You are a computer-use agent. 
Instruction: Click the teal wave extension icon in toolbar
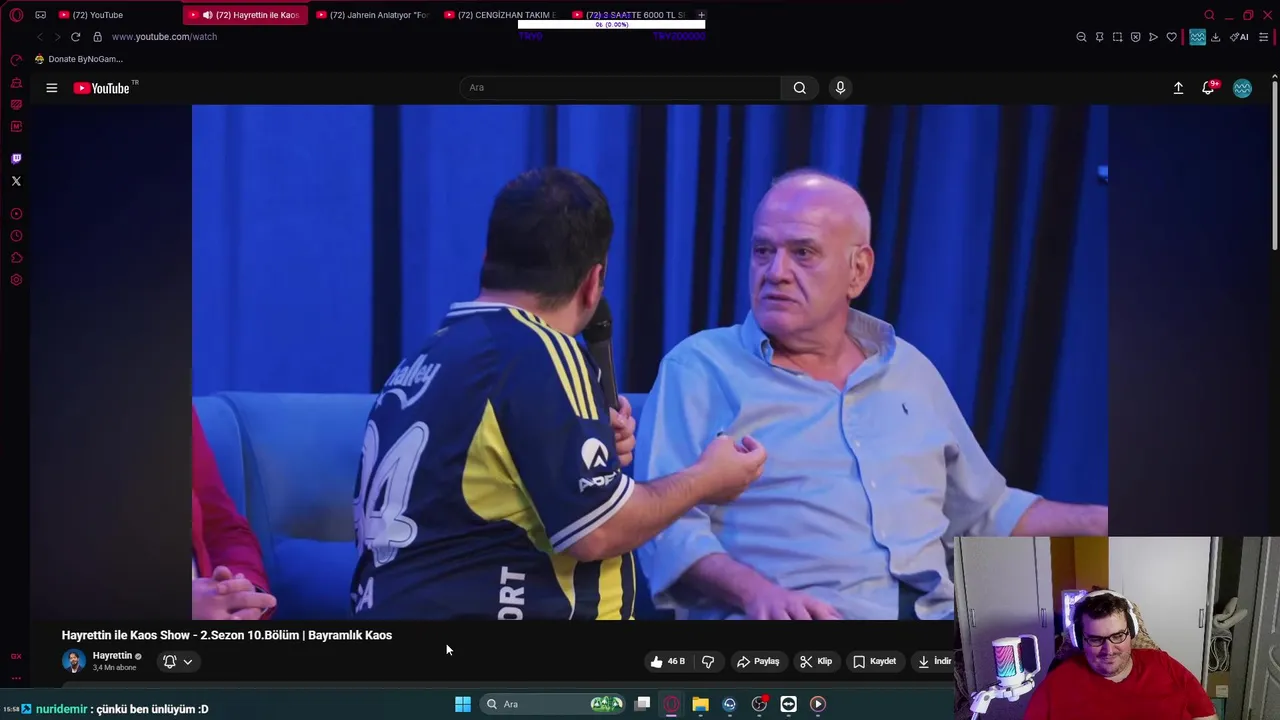coord(1197,37)
